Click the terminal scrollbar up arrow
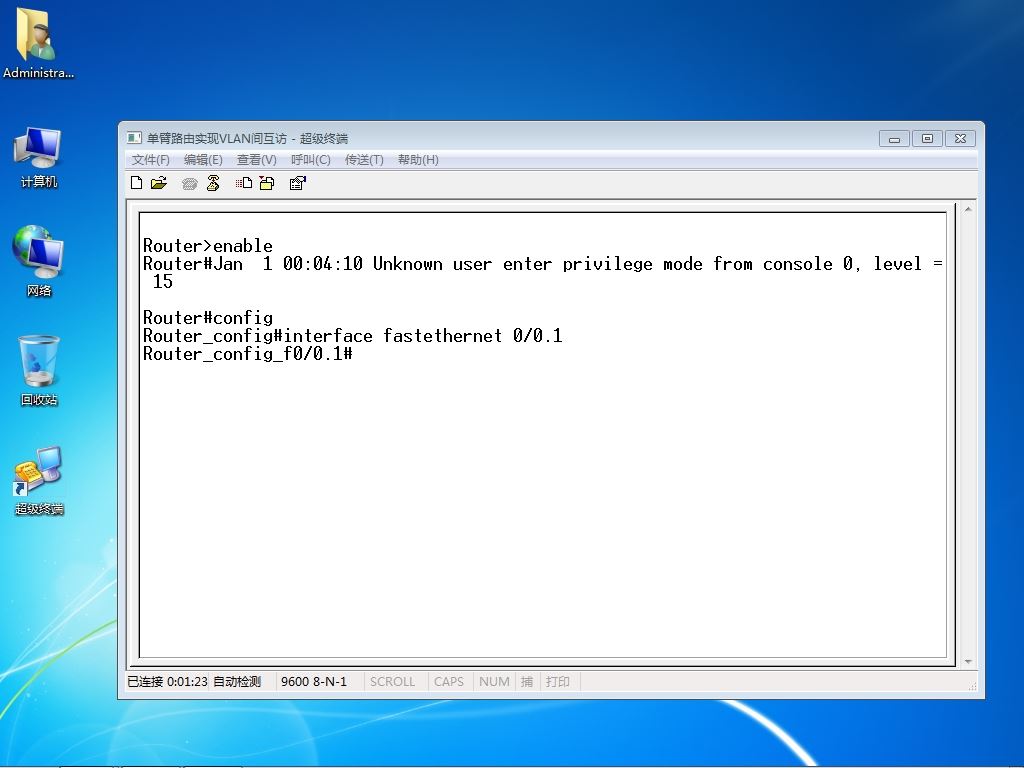Viewport: 1024px width, 768px height. pos(968,210)
